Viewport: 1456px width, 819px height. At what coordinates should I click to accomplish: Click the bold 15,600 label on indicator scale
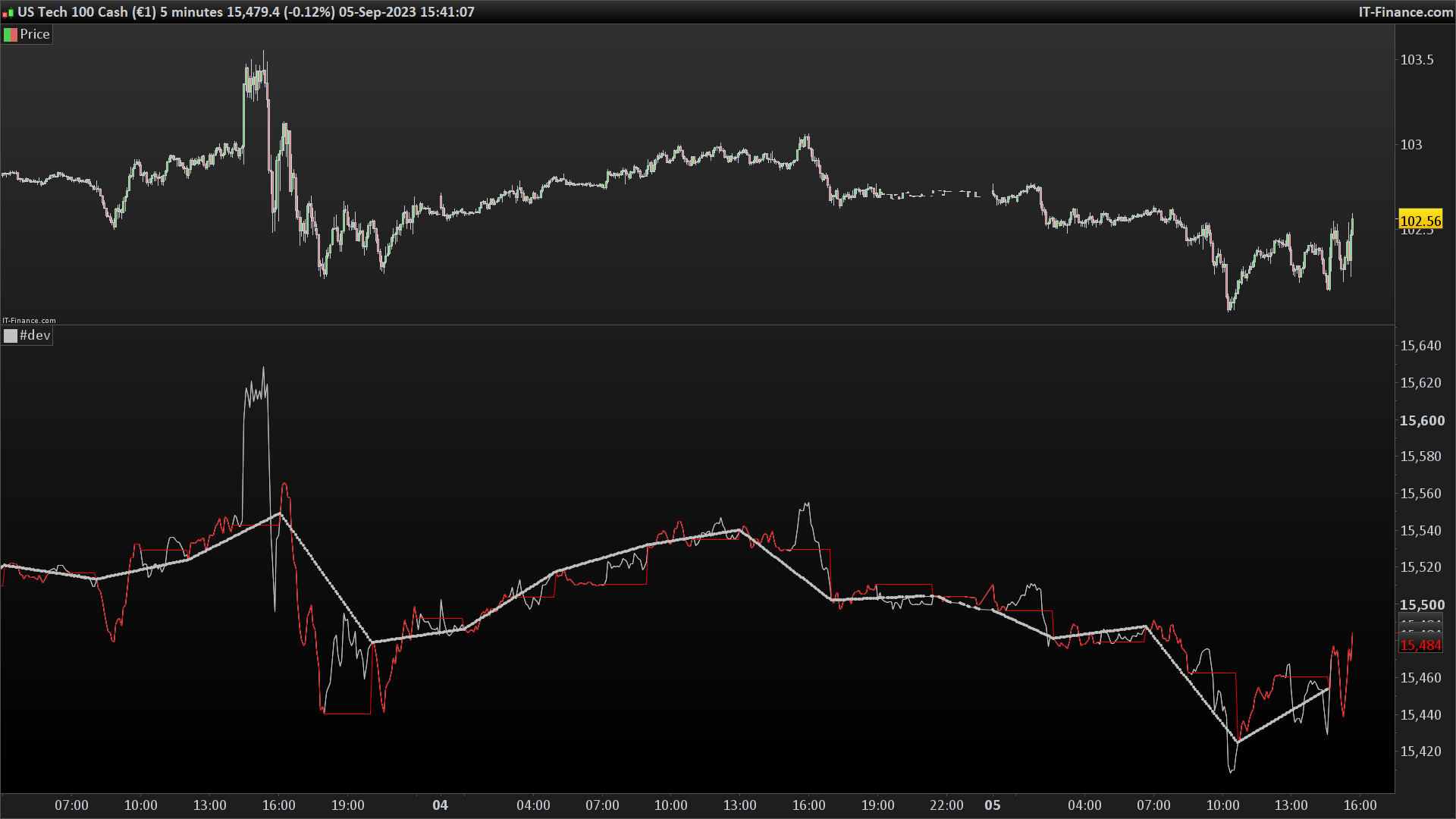click(x=1422, y=421)
